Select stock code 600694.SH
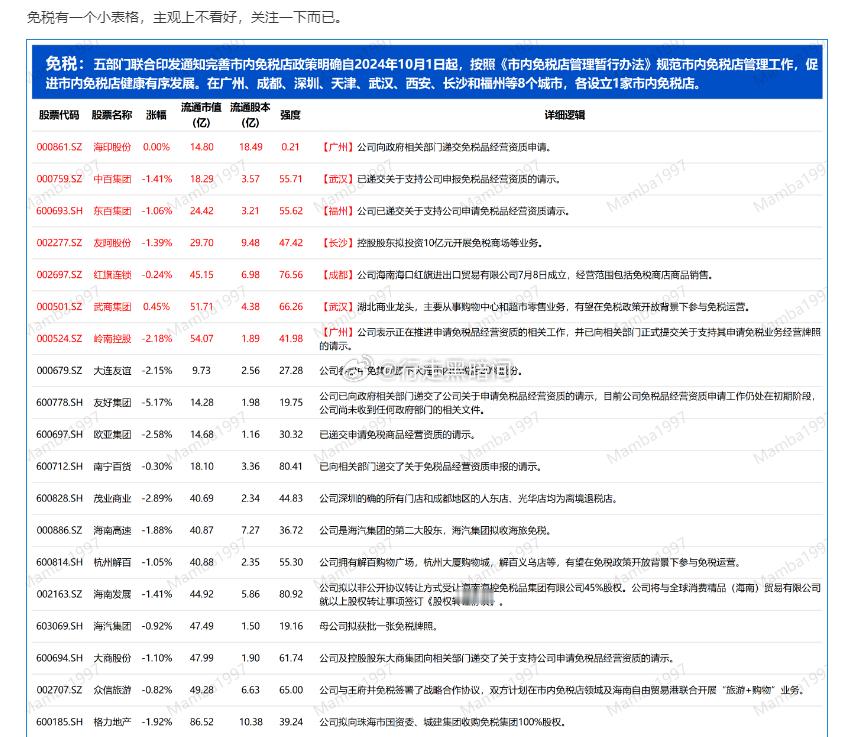857x737 pixels. [59, 658]
